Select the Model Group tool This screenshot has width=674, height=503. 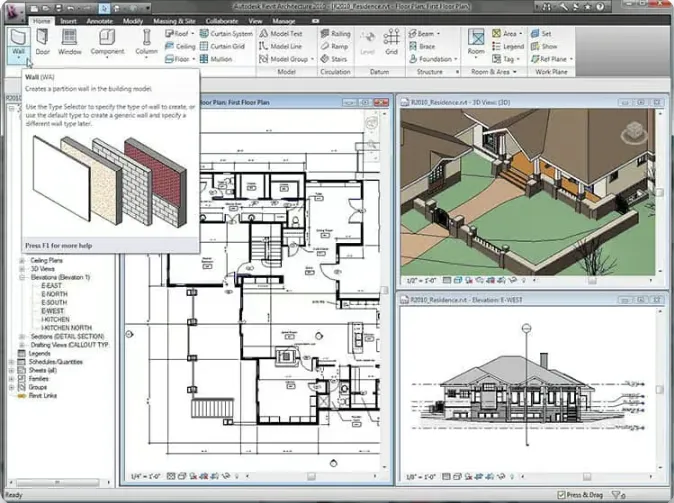tap(283, 59)
